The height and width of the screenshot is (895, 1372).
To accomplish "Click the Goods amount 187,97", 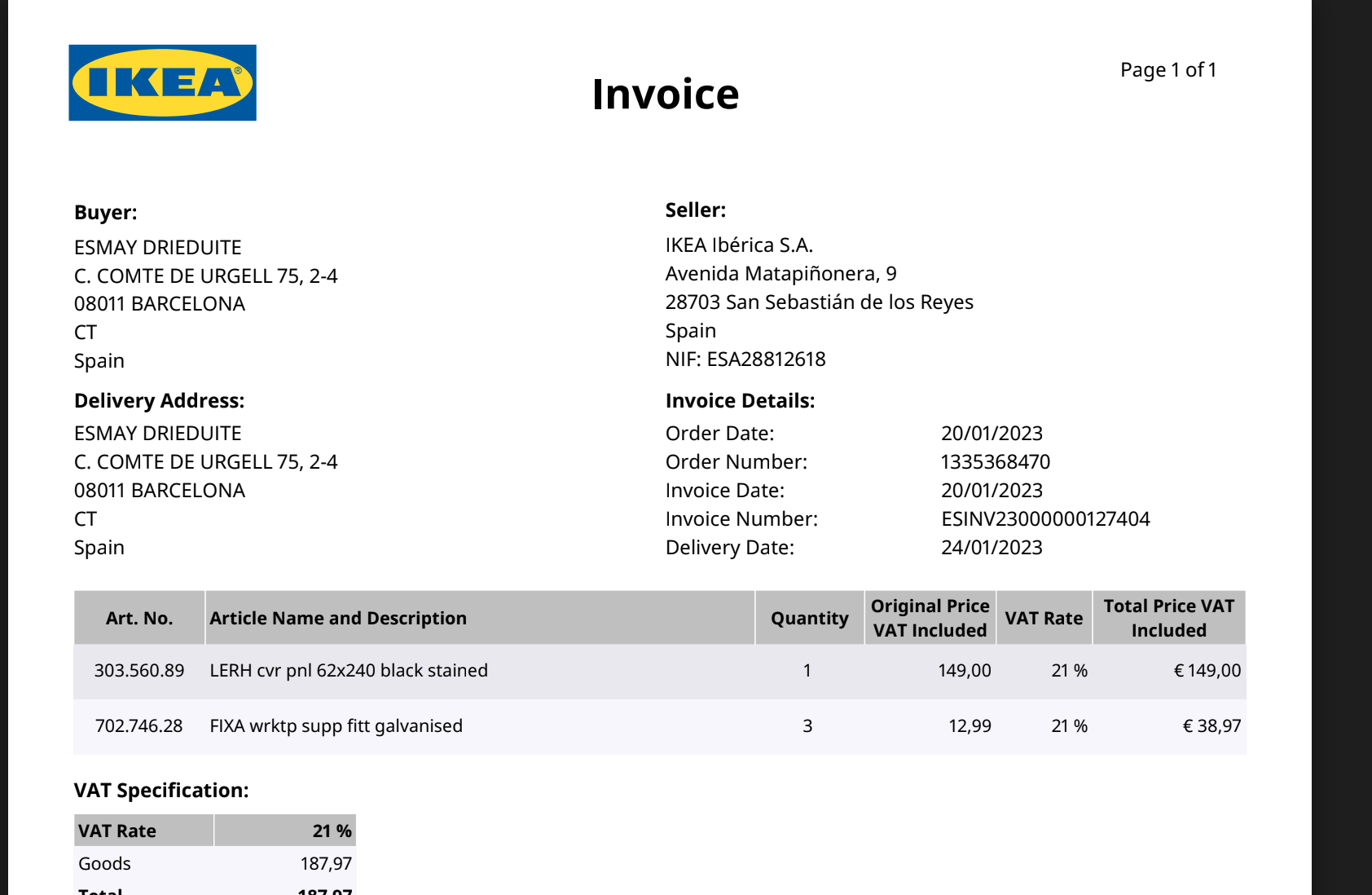I will tap(326, 864).
